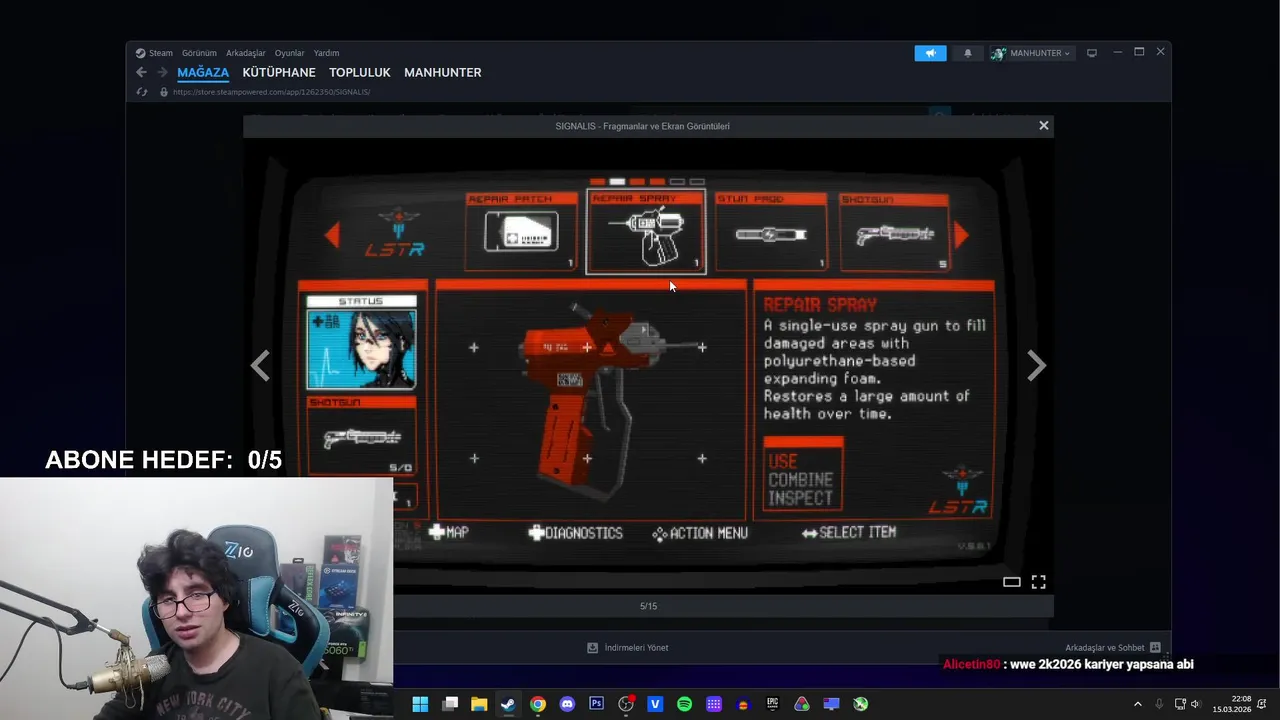Click the equipped Shotgun panel under Status

(x=361, y=436)
